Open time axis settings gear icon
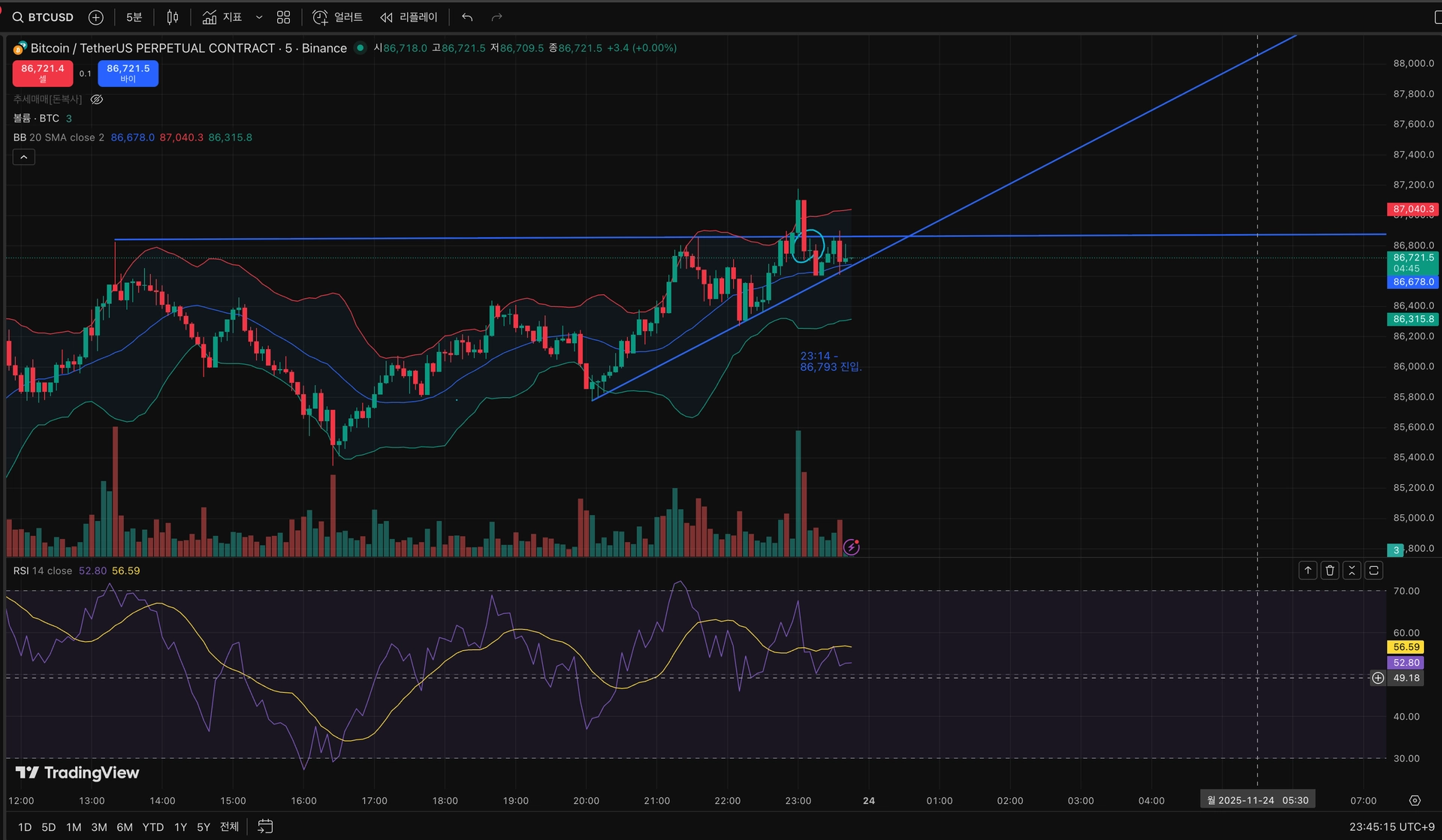The height and width of the screenshot is (840, 1442). click(1415, 801)
